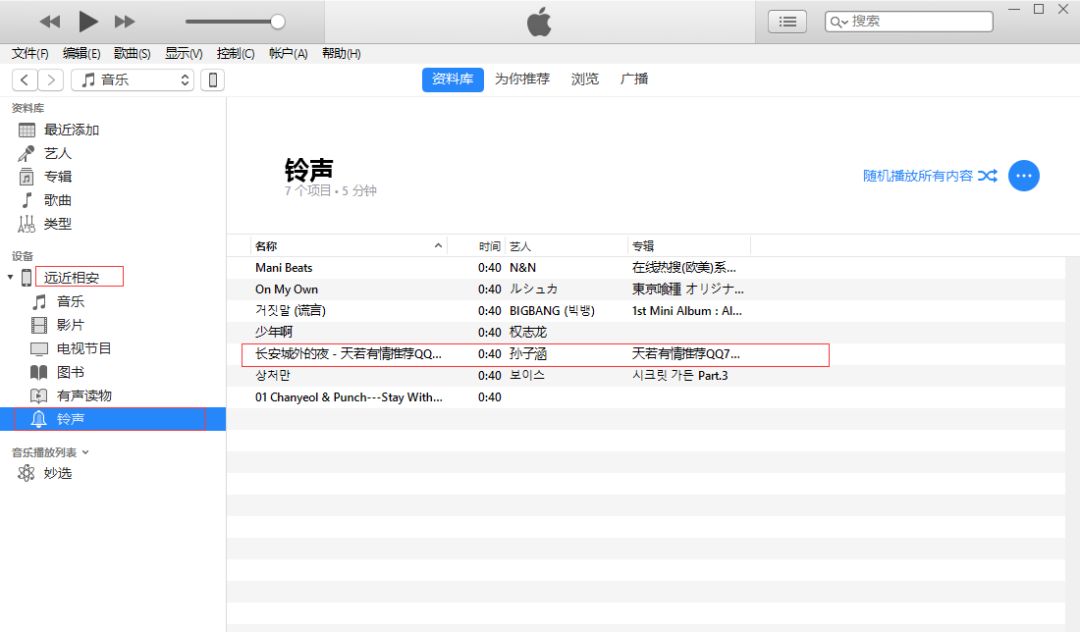This screenshot has width=1080, height=632.
Task: Select the 专辑 (Albums) sidebar entry
Action: click(x=60, y=176)
